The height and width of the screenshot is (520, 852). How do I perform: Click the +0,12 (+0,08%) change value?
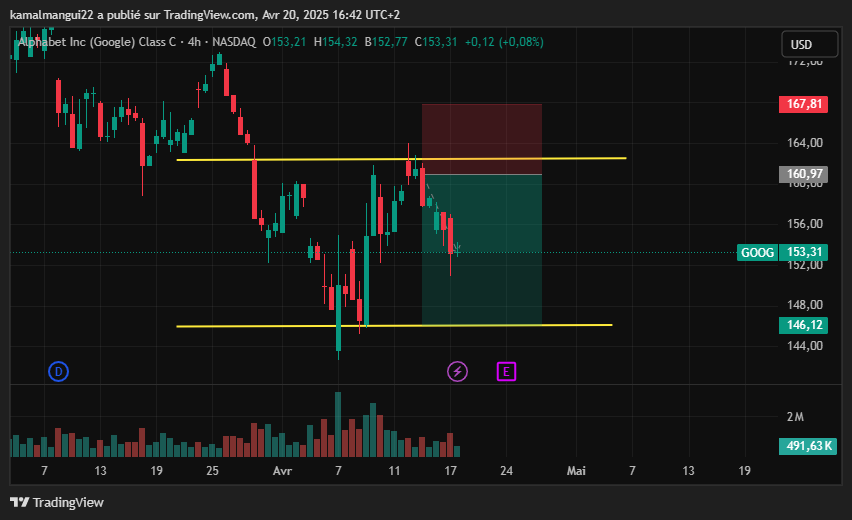504,42
